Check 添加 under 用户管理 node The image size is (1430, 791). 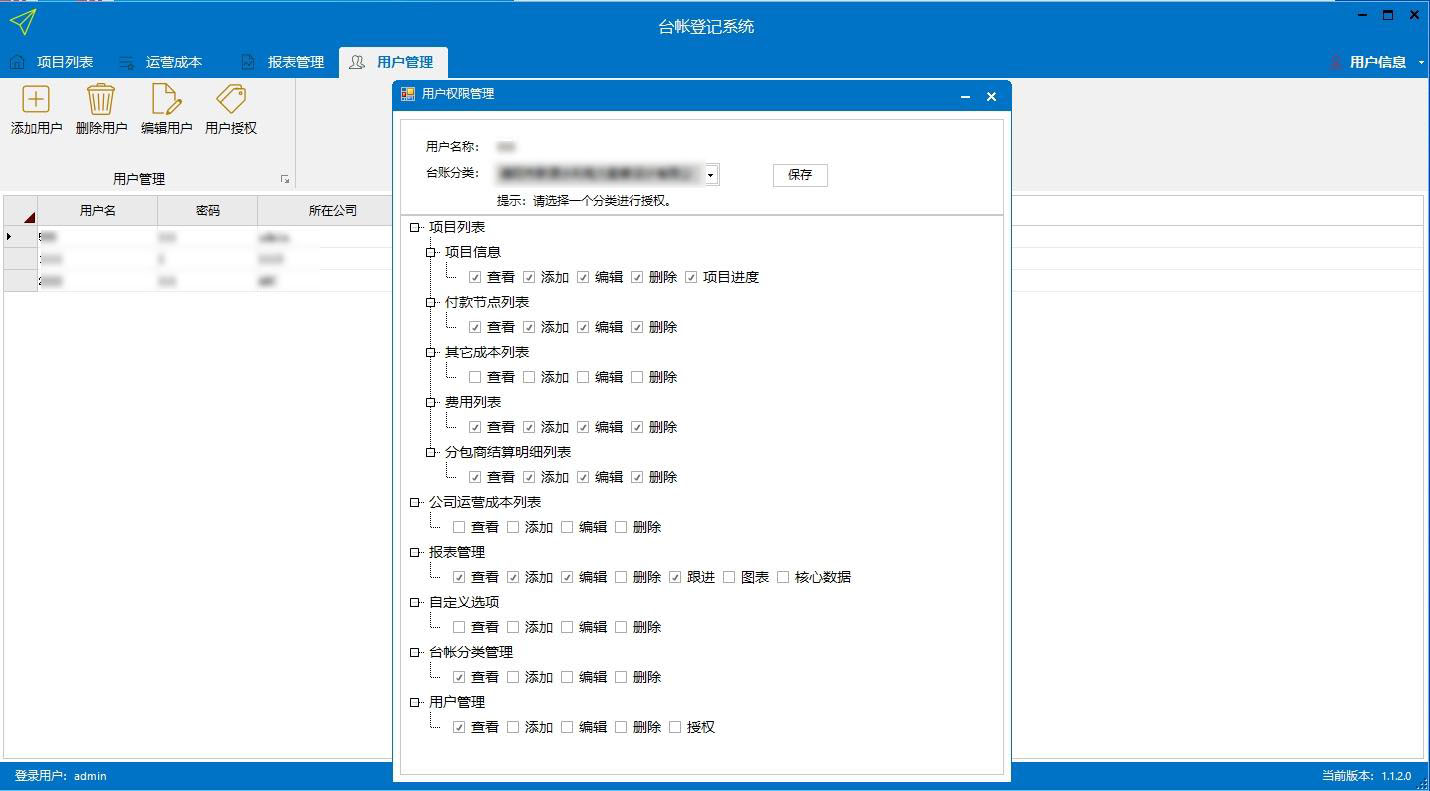pyautogui.click(x=513, y=727)
